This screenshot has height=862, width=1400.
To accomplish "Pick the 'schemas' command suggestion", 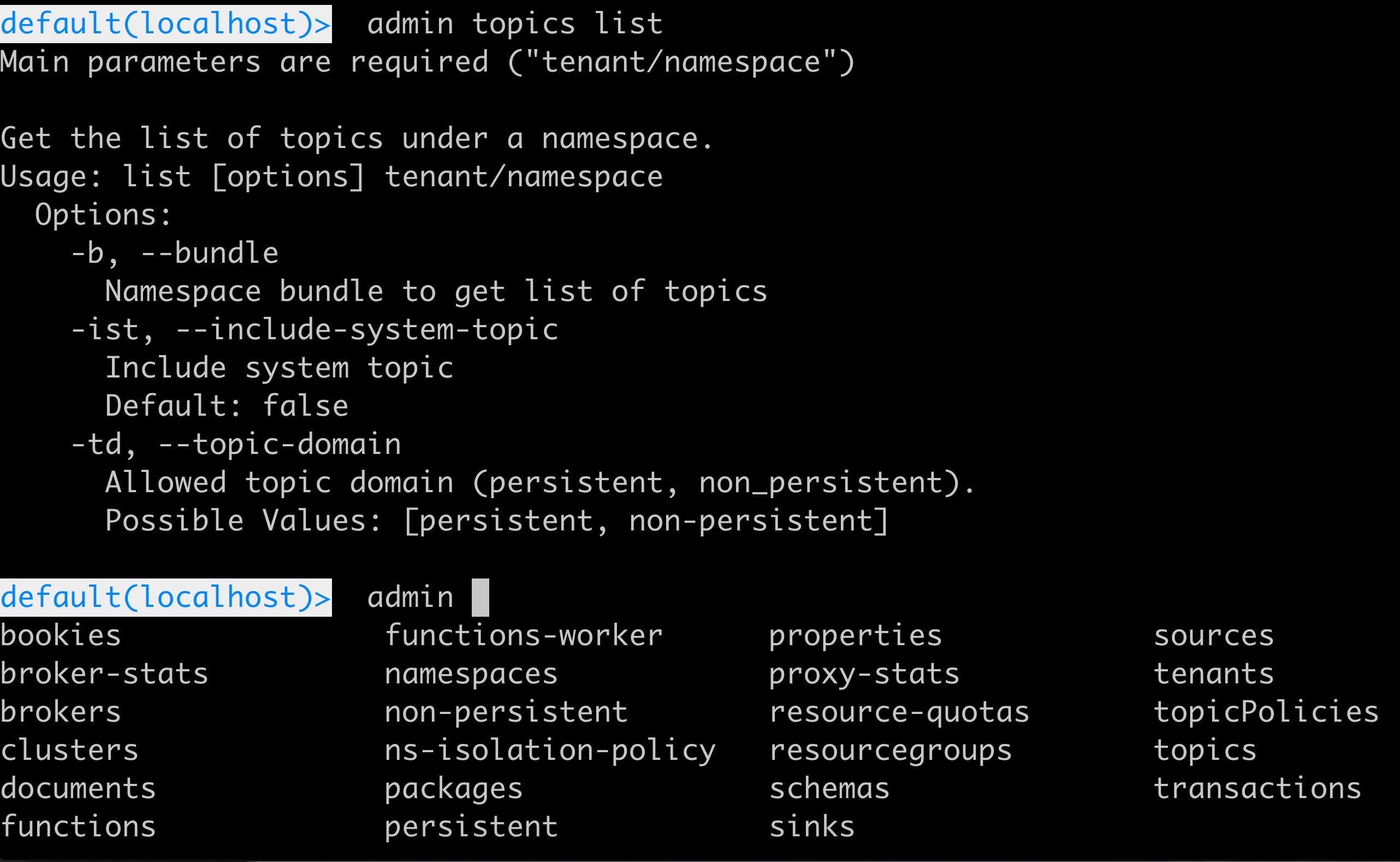I will tap(829, 788).
